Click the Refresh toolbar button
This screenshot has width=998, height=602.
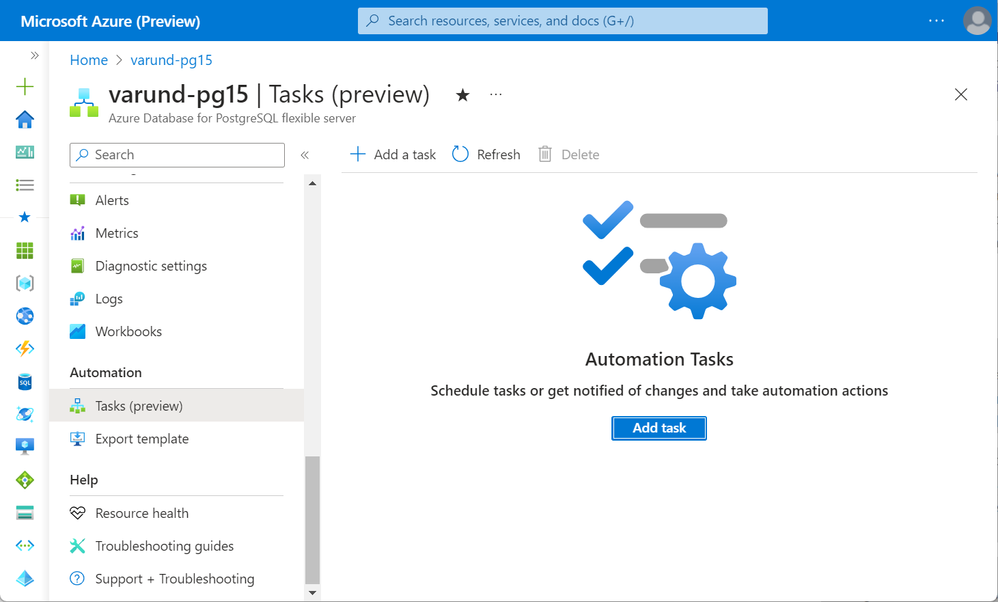pyautogui.click(x=486, y=154)
